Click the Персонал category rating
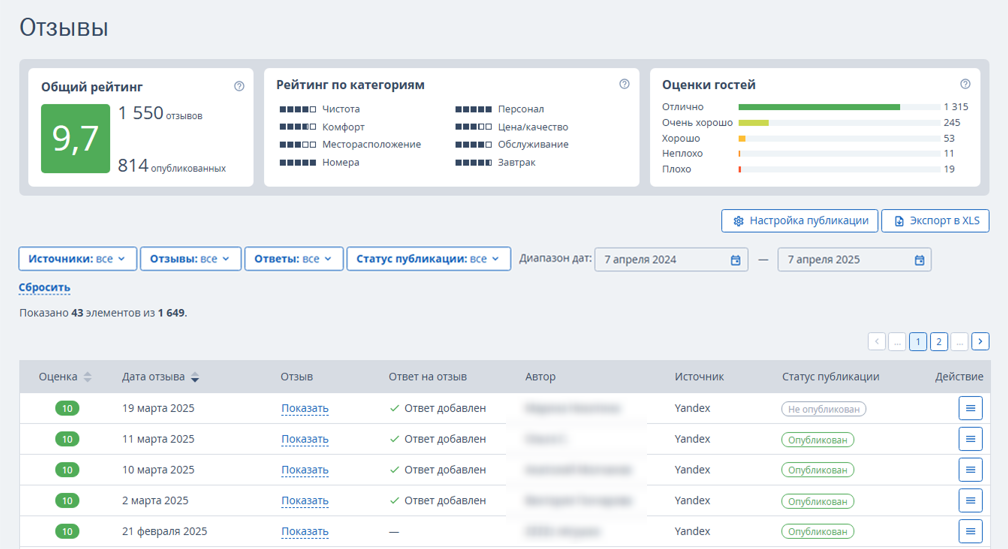Viewport: 1008px width, 549px height. coord(500,109)
